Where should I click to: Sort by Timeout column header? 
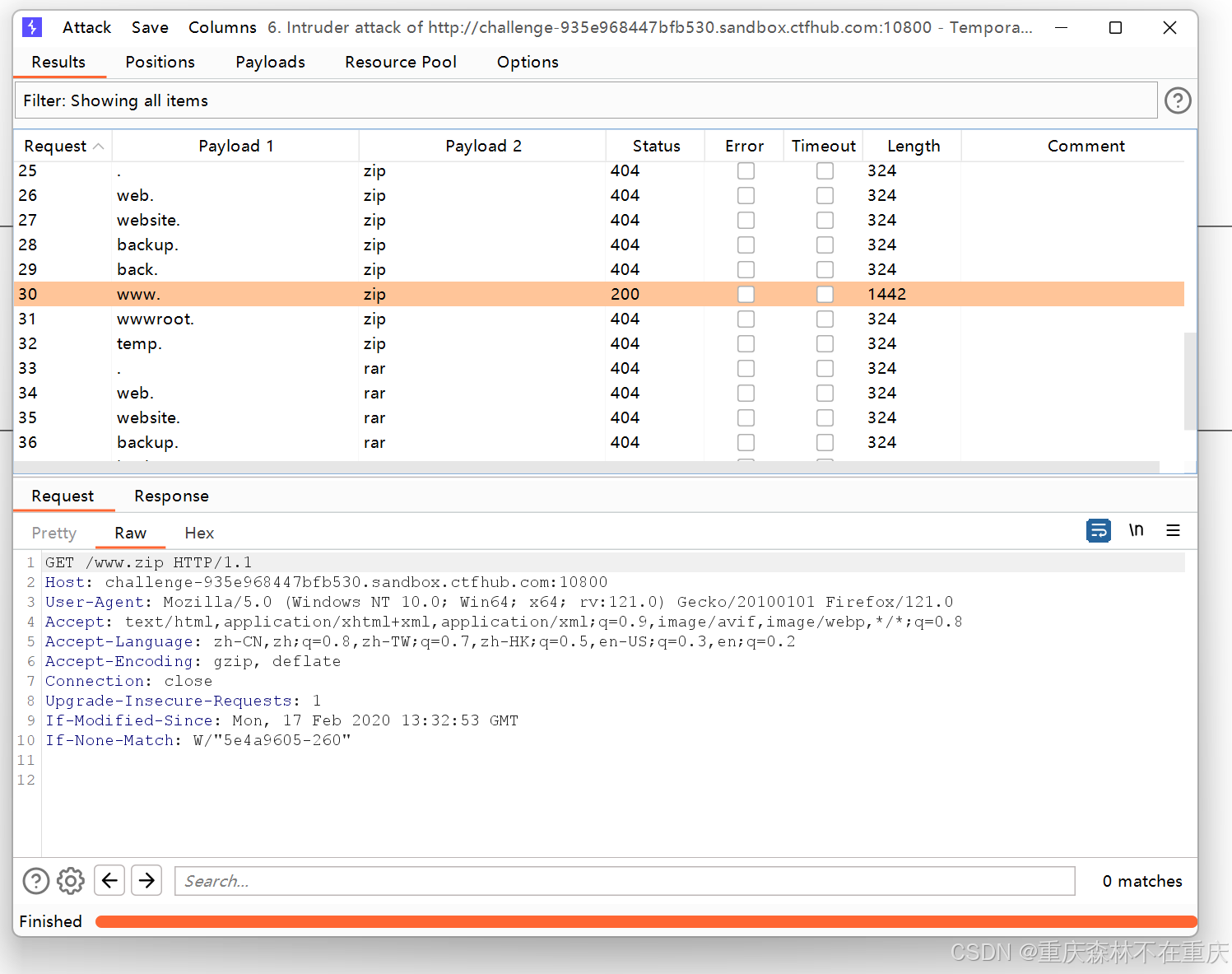823,146
